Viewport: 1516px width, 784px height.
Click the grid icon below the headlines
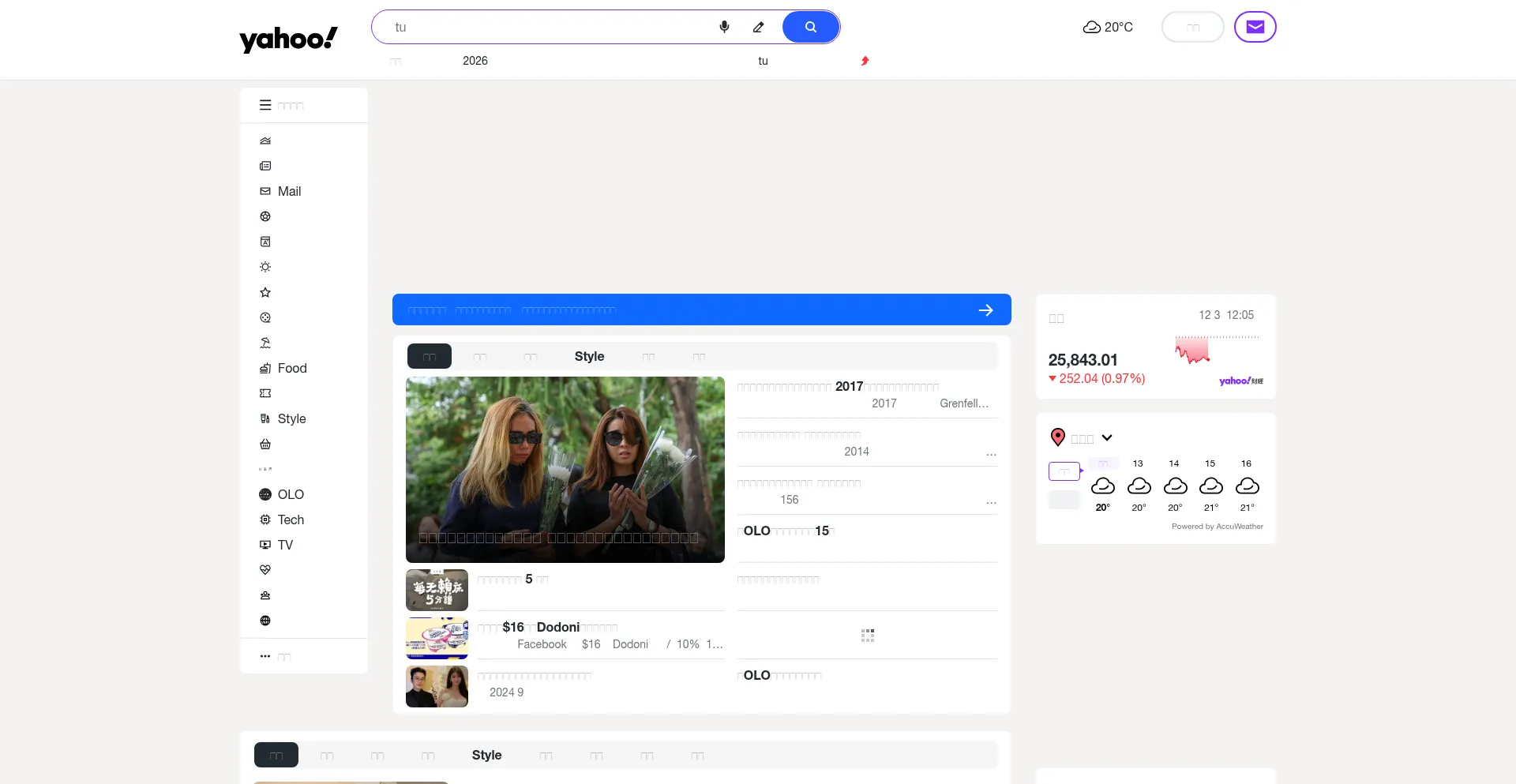coord(867,636)
